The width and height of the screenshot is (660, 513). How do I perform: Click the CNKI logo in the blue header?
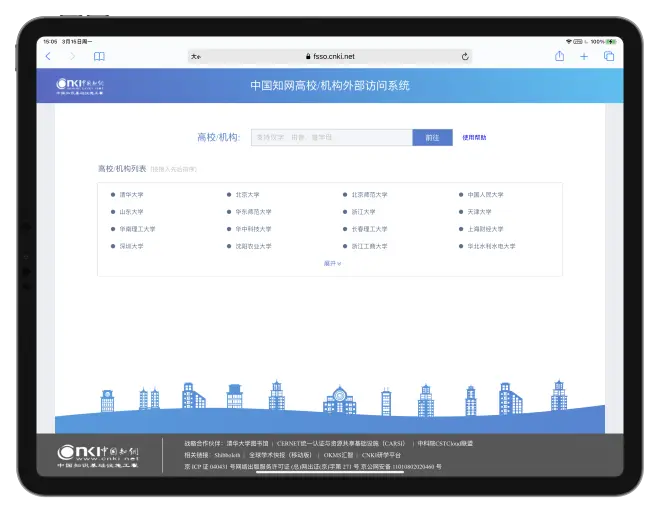80,86
